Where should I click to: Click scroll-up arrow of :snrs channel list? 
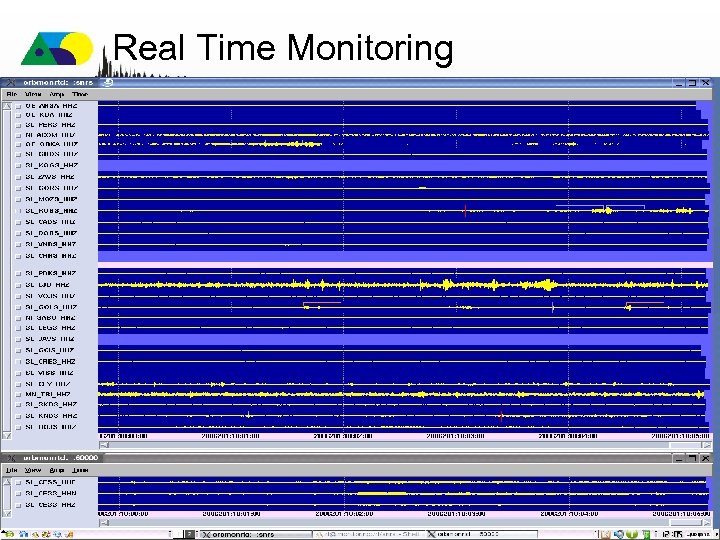click(x=7, y=106)
